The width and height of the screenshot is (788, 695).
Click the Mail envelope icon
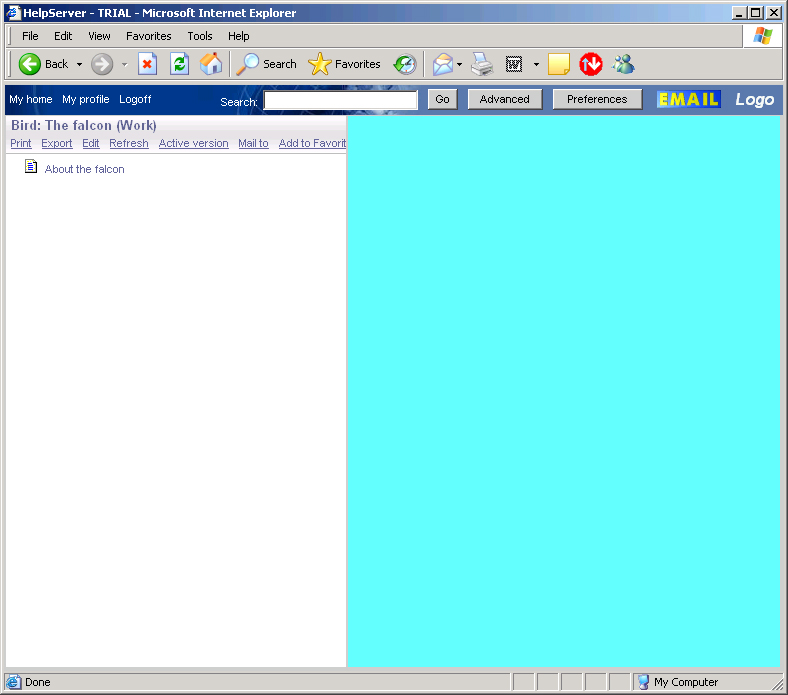click(443, 64)
